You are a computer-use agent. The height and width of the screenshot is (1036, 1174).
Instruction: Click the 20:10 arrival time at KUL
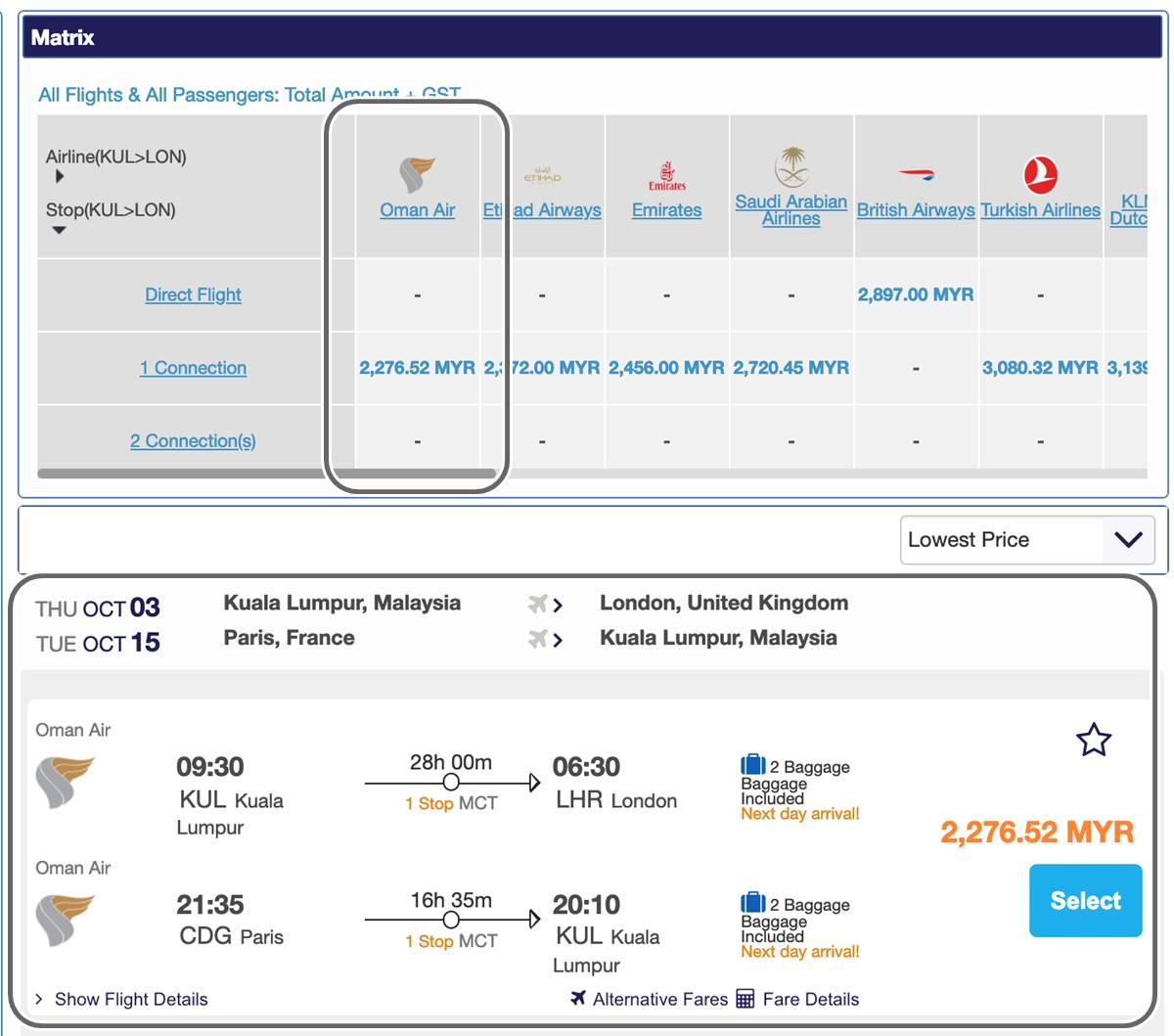[586, 905]
